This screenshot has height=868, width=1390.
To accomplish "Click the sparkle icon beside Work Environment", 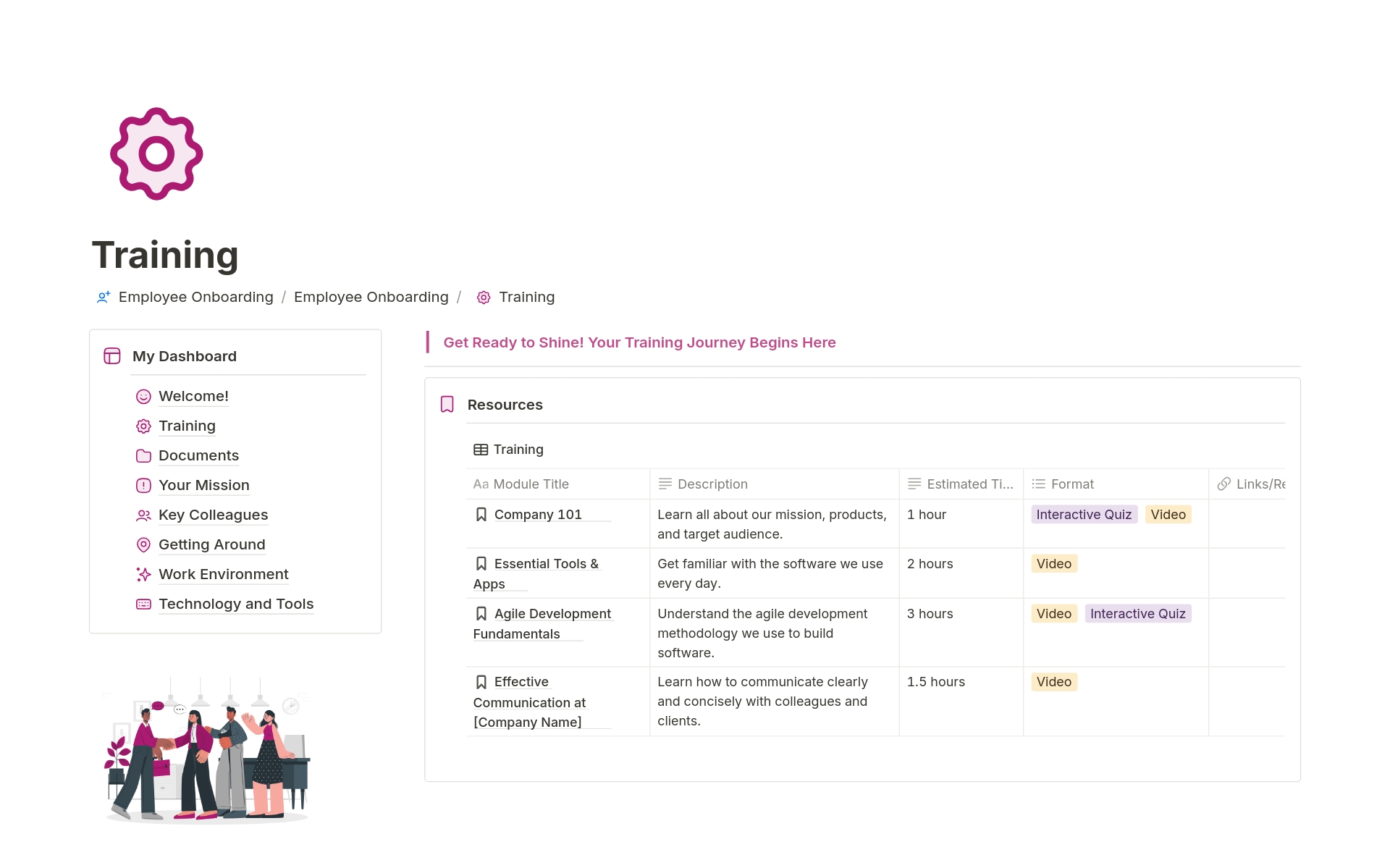I will click(x=143, y=575).
